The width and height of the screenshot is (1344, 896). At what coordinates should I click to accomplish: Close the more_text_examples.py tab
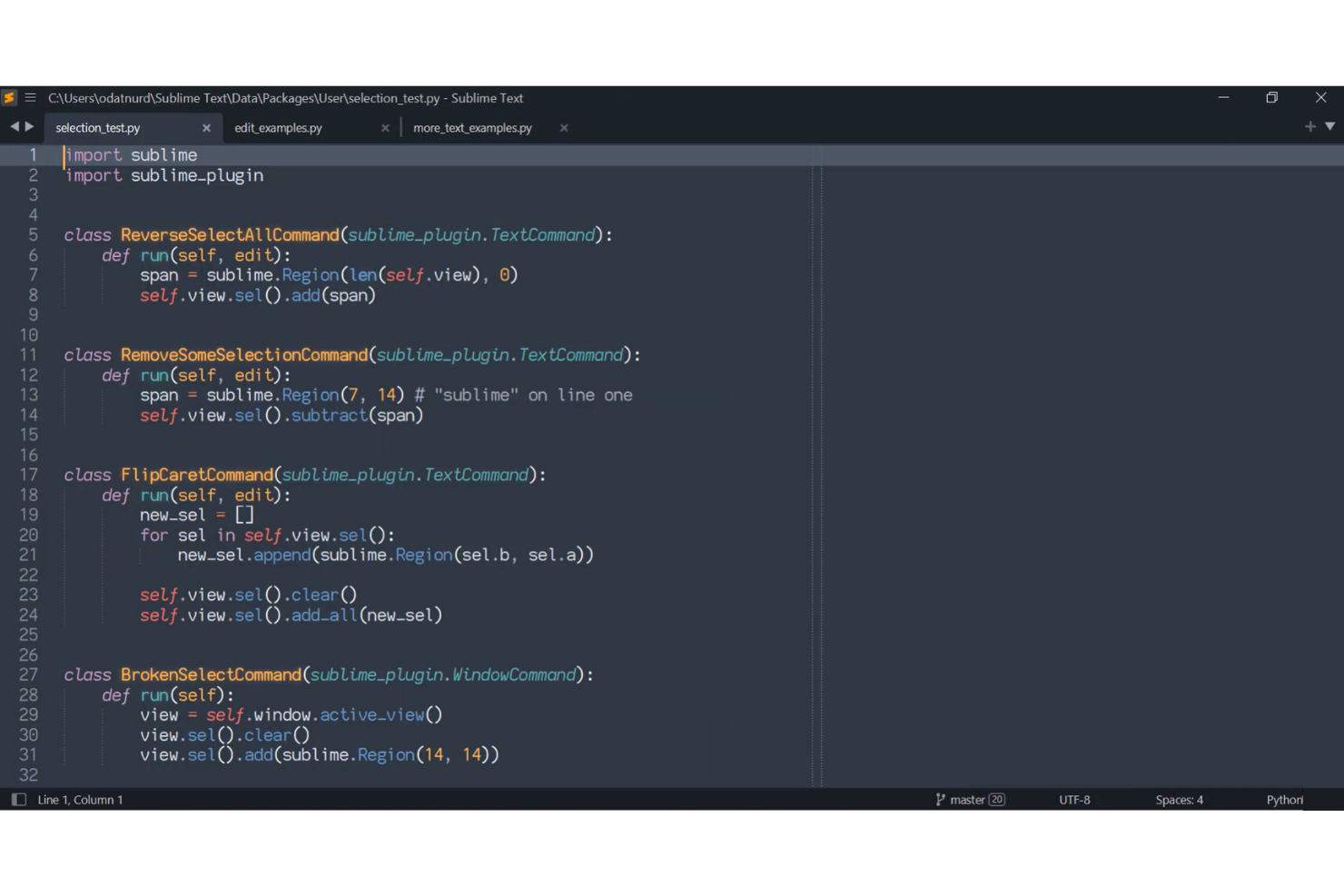click(x=563, y=127)
